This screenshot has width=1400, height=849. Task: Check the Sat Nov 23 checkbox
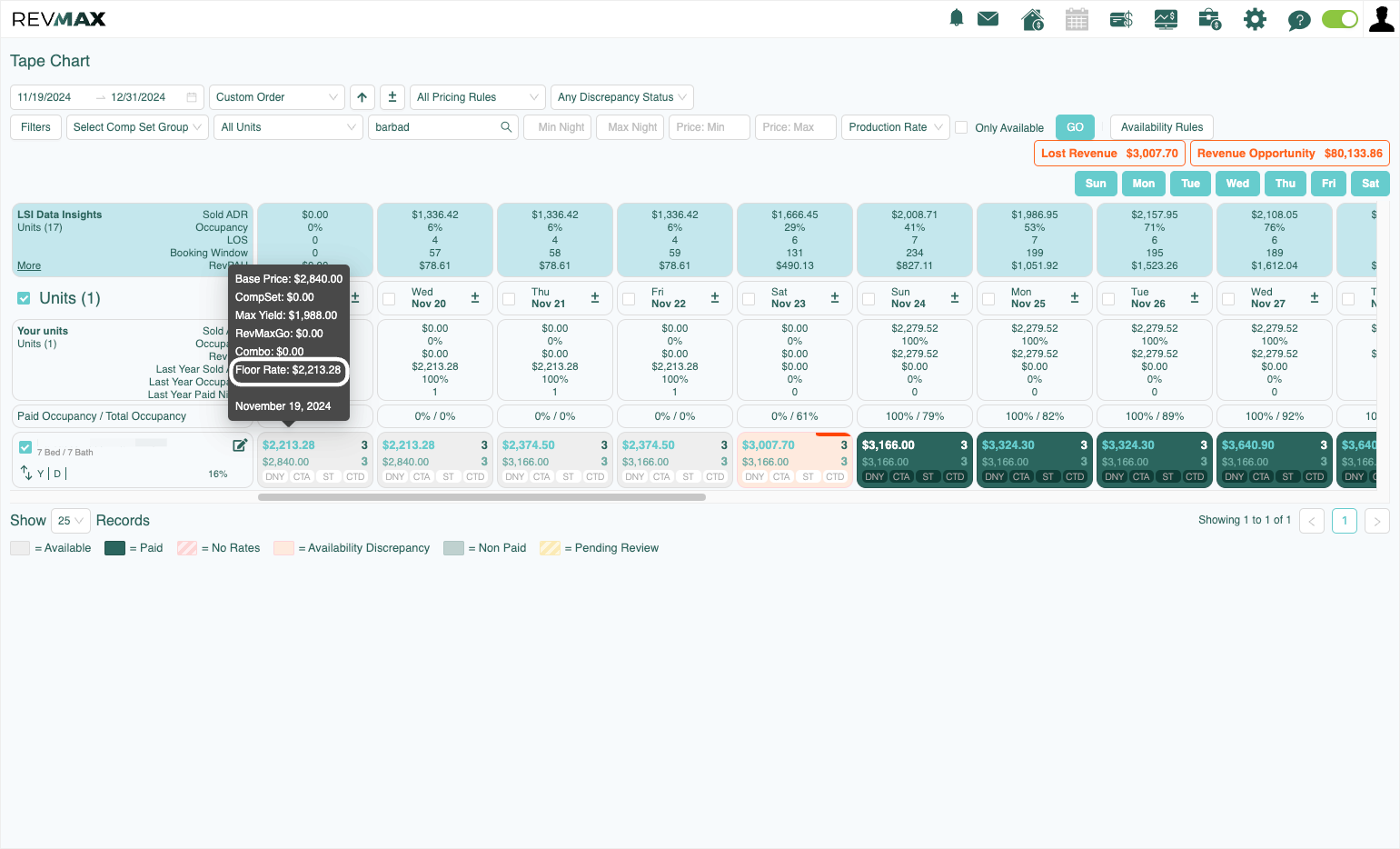pos(749,299)
